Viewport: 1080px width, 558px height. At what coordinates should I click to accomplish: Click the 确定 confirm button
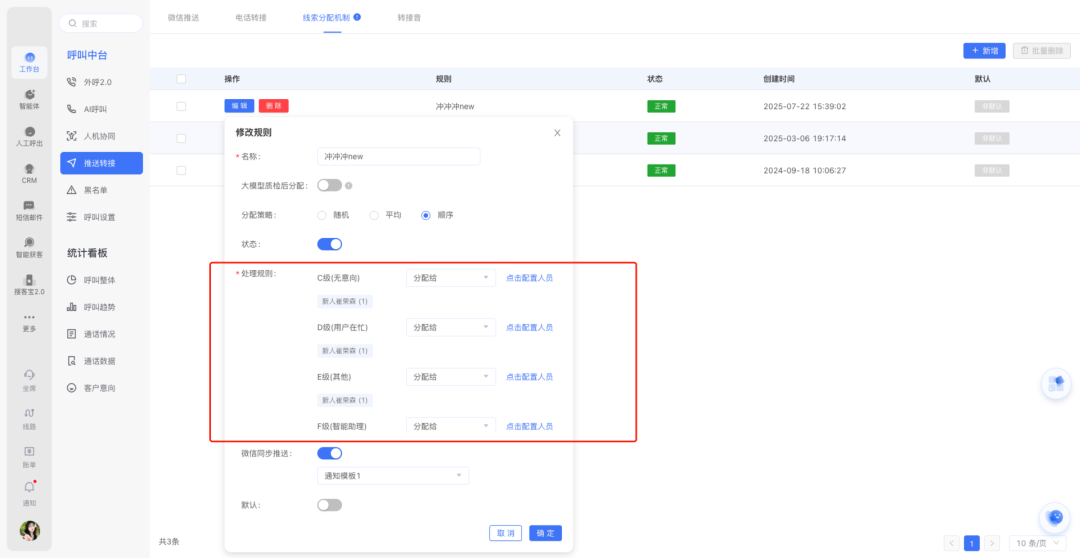[545, 533]
